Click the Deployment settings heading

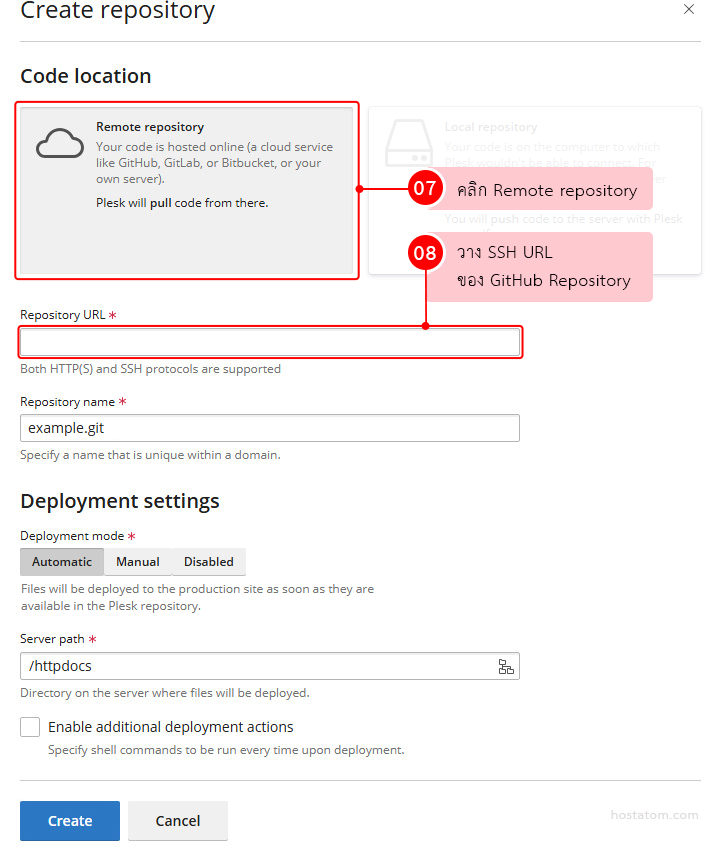[x=120, y=501]
